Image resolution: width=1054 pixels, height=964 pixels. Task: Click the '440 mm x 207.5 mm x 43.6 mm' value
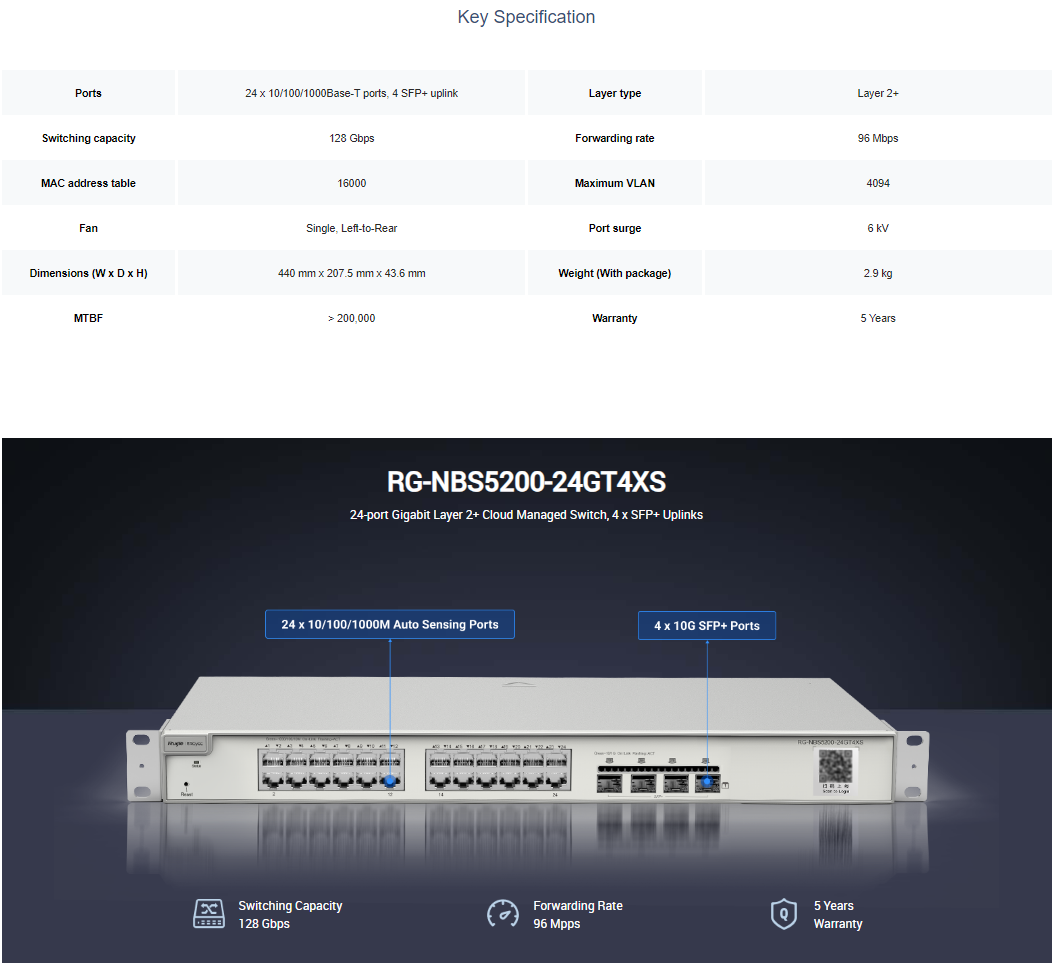(352, 274)
